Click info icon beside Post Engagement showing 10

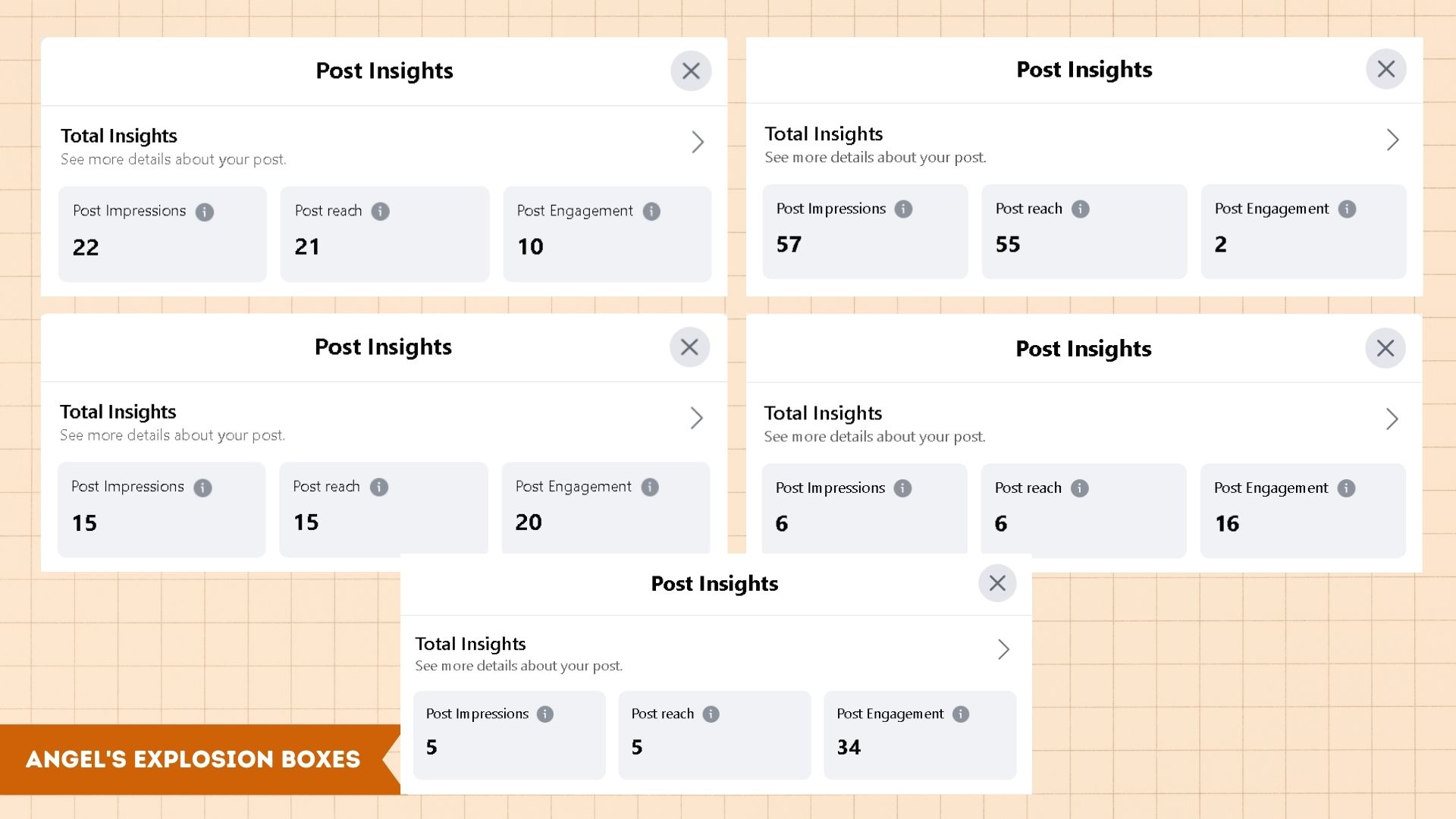coord(651,212)
